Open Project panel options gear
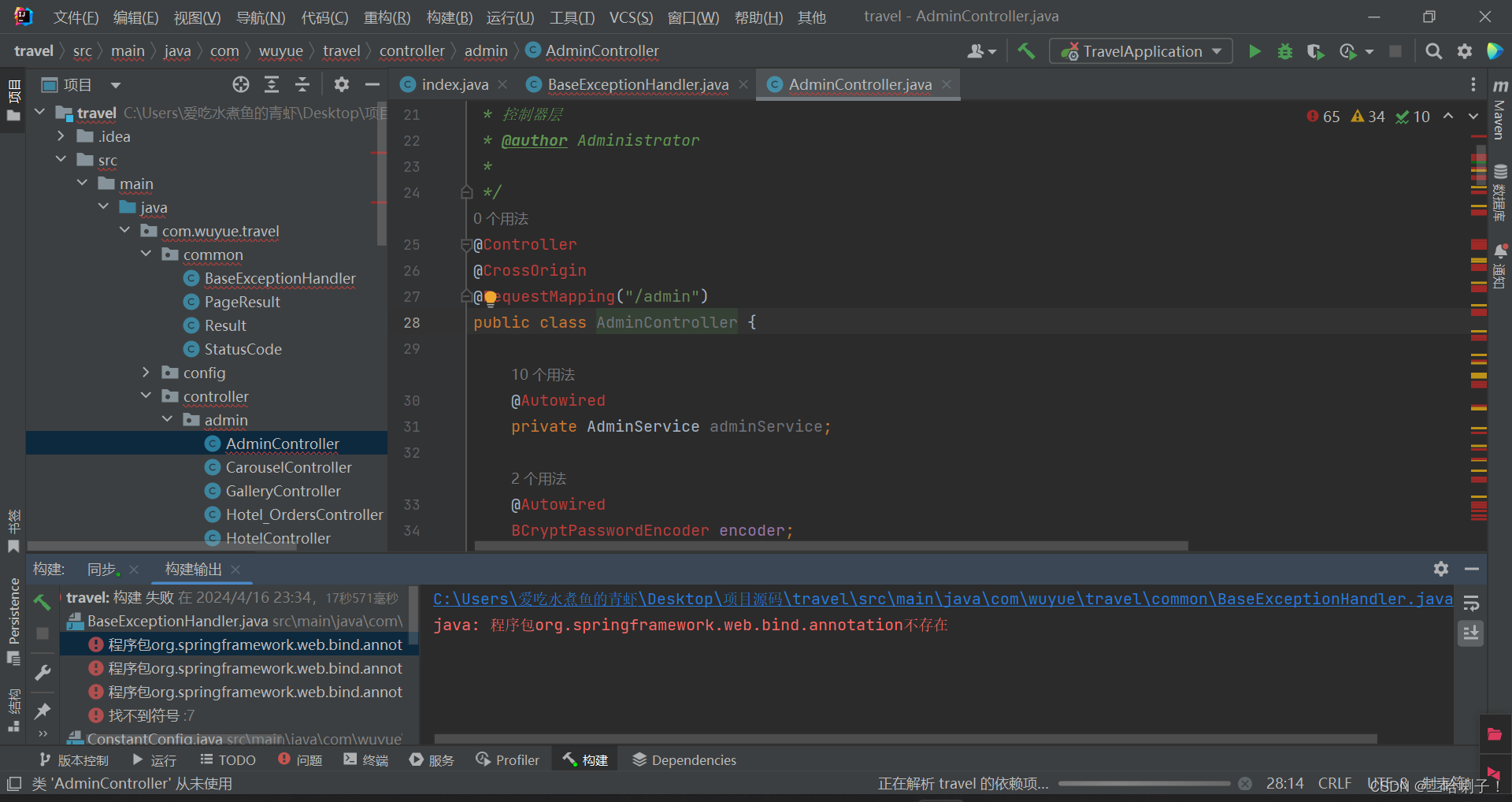The image size is (1512, 802). tap(341, 84)
